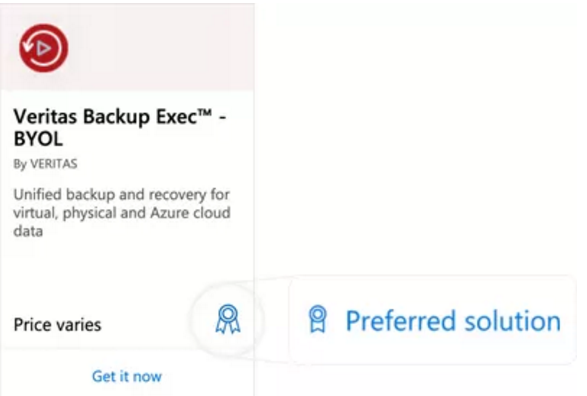The image size is (587, 396).
Task: Click the circular arrow ring of the red logo
Action: [x=43, y=48]
